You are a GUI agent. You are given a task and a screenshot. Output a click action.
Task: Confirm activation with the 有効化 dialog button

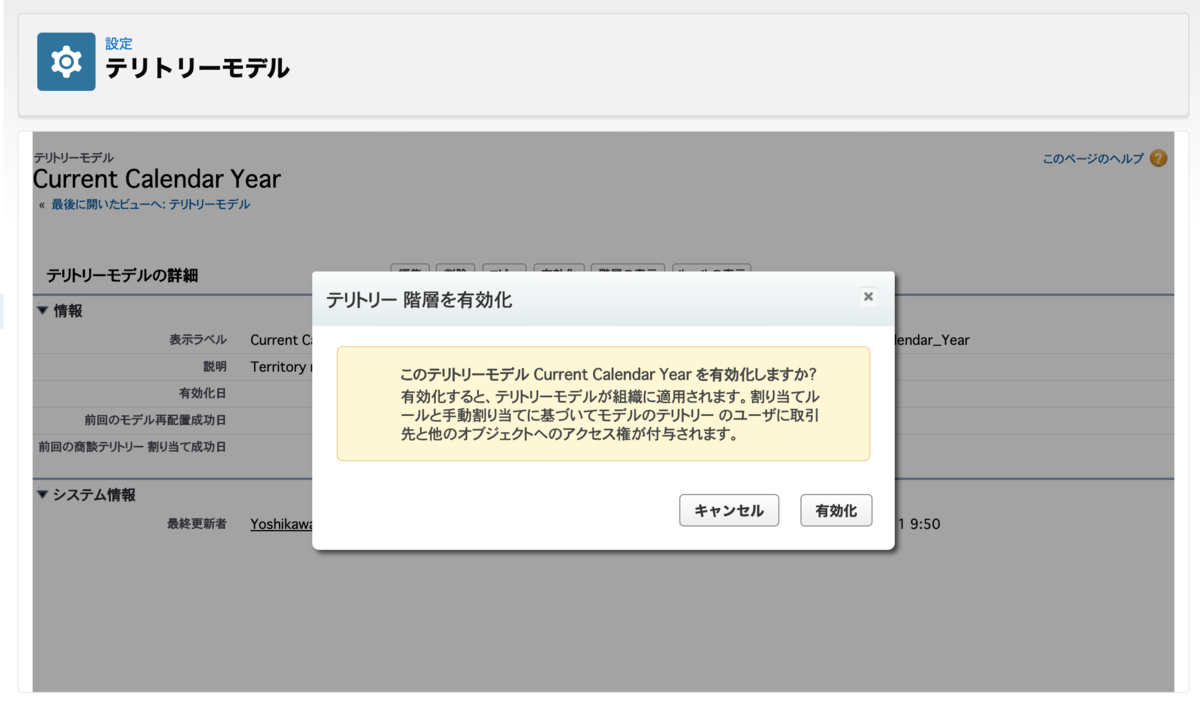(x=836, y=510)
